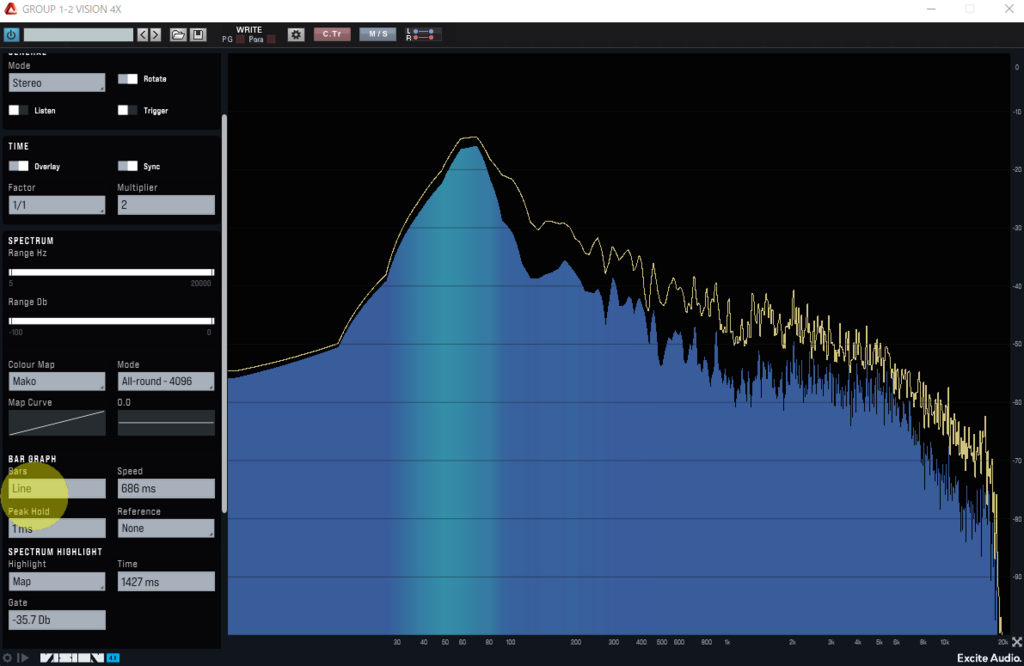1024x666 pixels.
Task: Click the red app logo in title bar
Action: pos(10,8)
